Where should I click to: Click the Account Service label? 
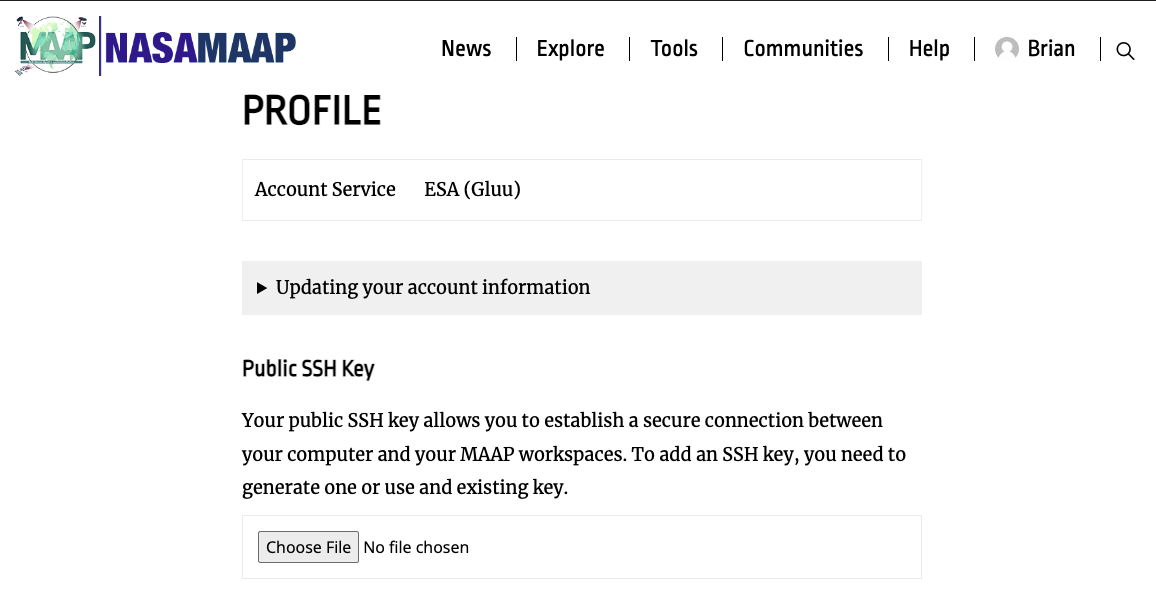[325, 189]
